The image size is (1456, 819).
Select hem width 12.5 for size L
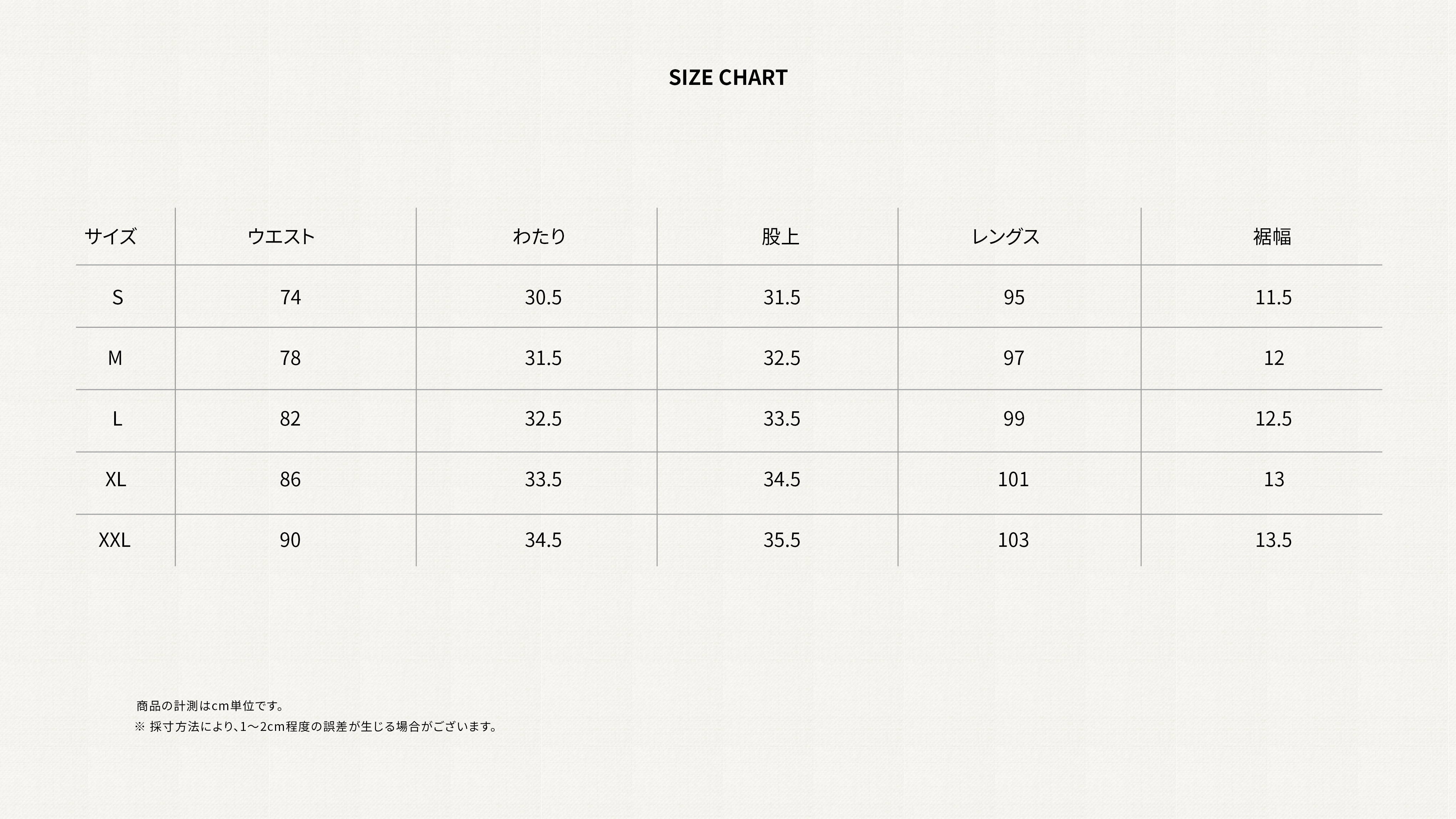pos(1273,419)
